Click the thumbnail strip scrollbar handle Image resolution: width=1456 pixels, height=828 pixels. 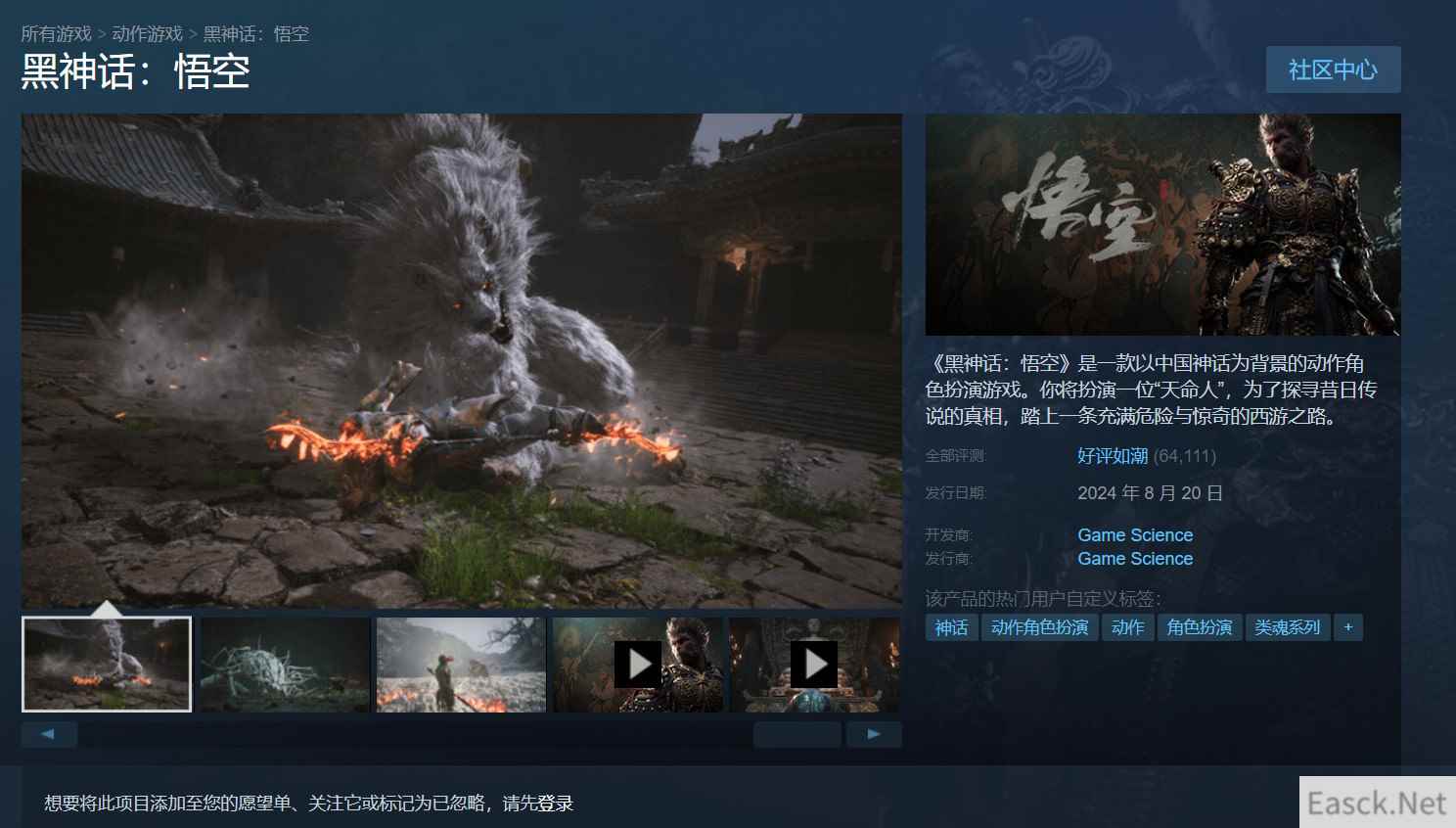coord(796,734)
